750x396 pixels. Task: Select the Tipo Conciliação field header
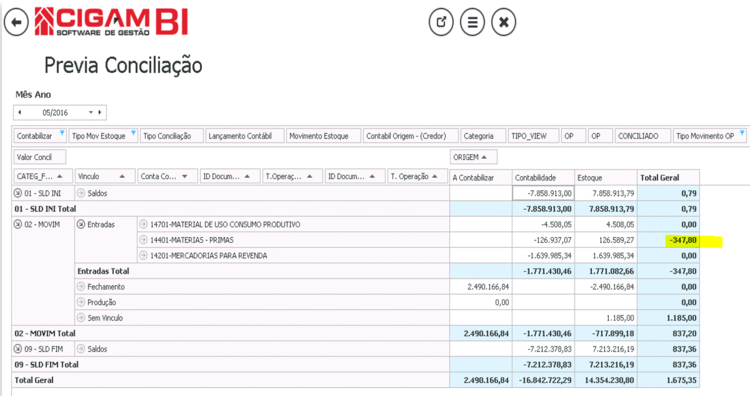tap(171, 136)
